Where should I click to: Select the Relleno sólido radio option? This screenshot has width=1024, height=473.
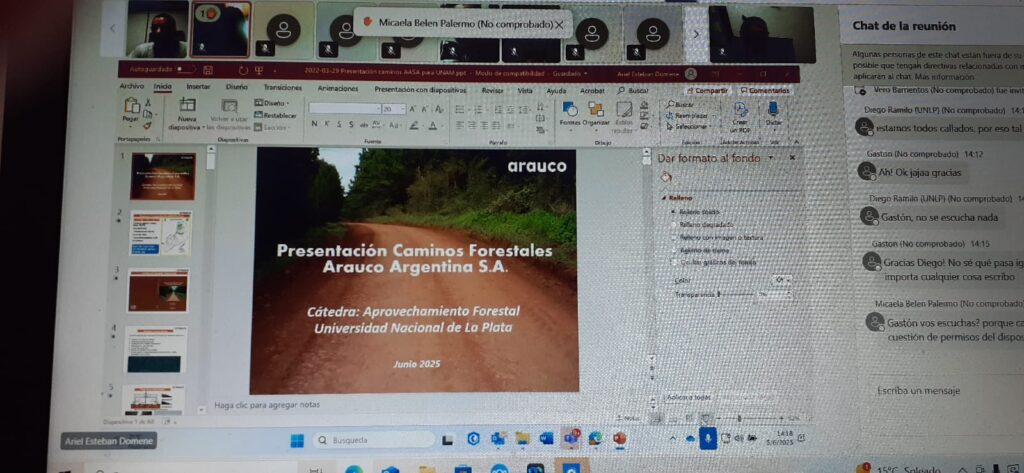pos(673,212)
